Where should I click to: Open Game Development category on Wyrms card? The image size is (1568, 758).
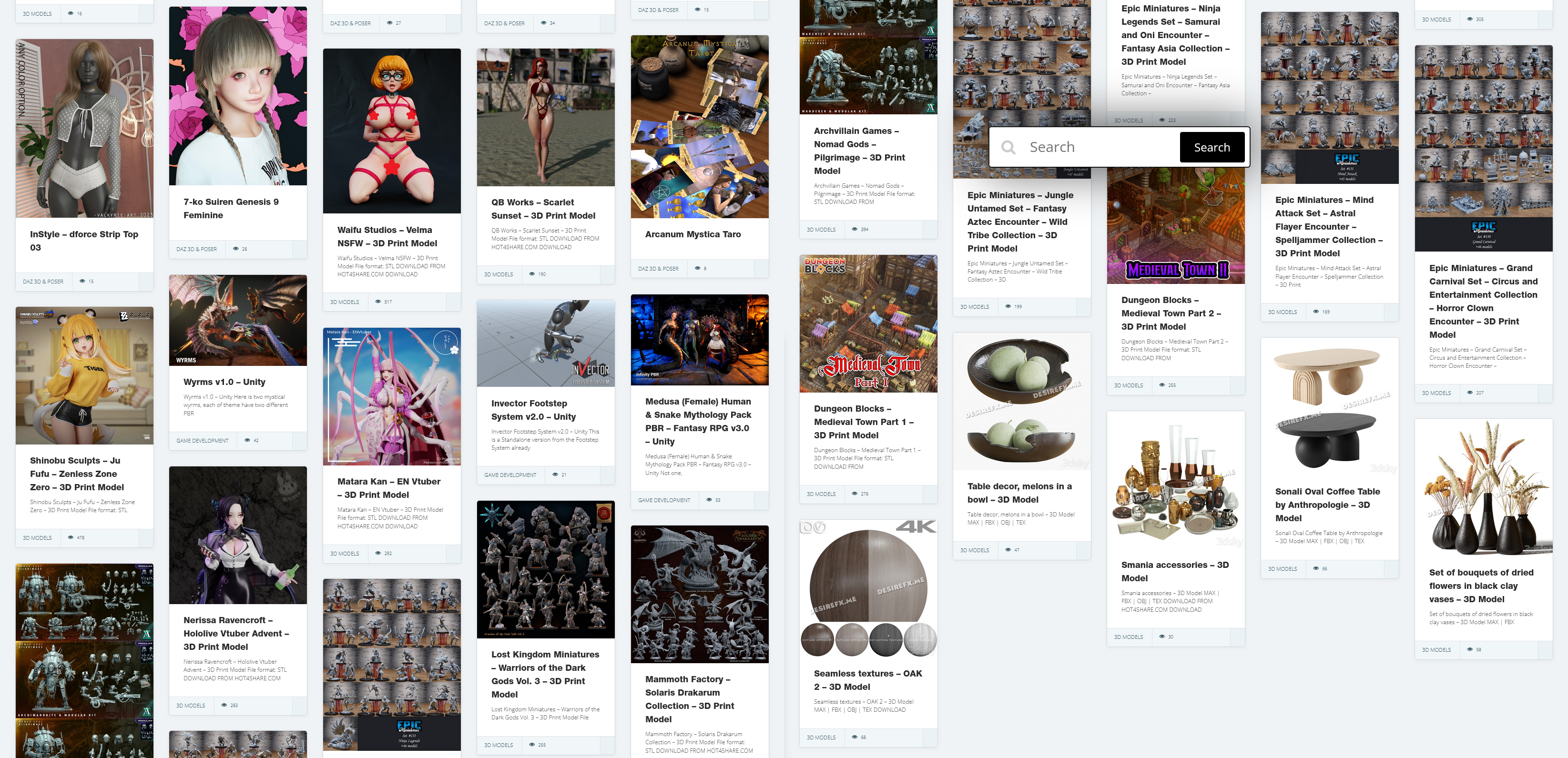202,440
